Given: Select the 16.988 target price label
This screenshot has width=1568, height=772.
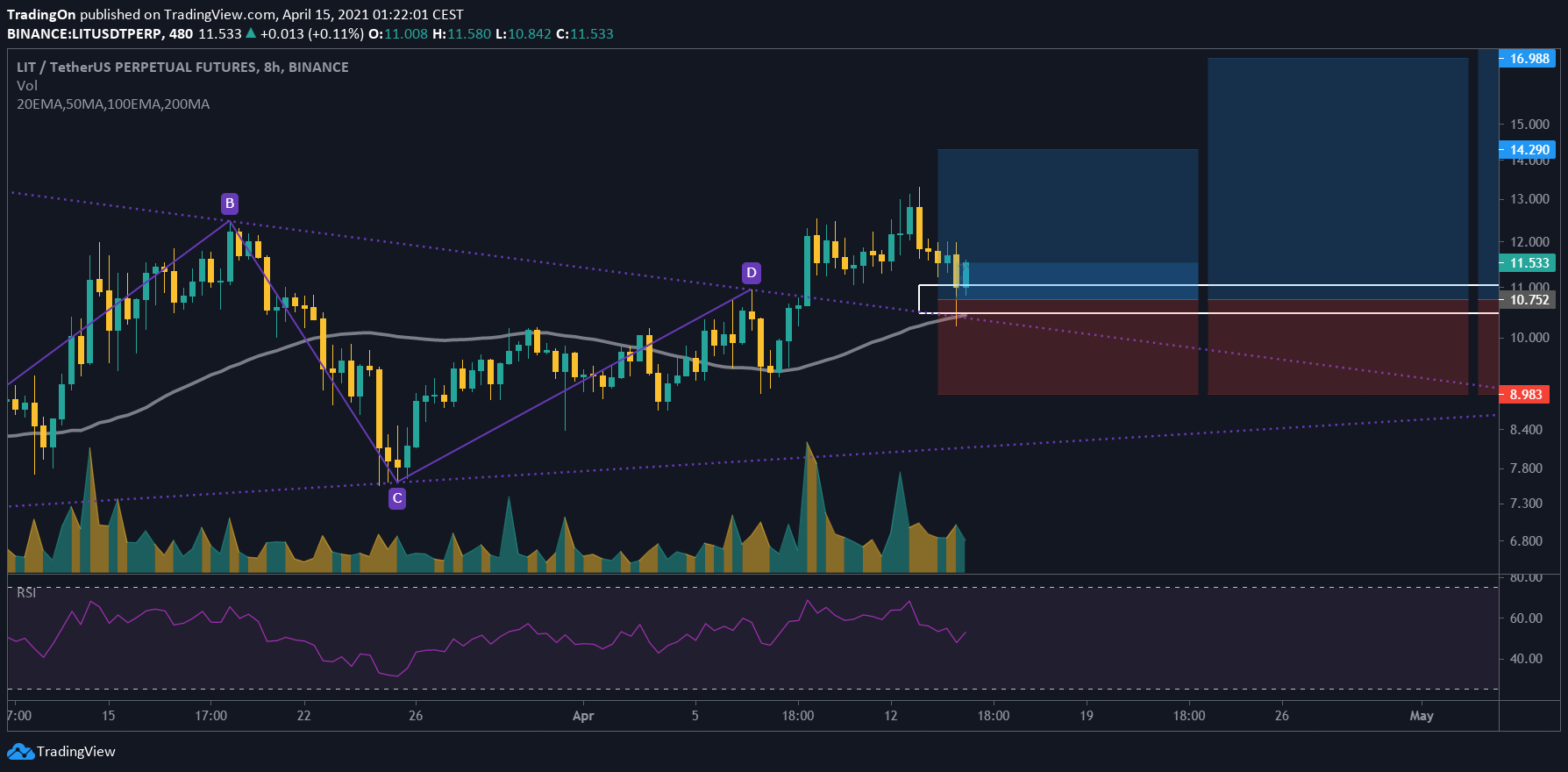Looking at the screenshot, I should click(x=1528, y=59).
